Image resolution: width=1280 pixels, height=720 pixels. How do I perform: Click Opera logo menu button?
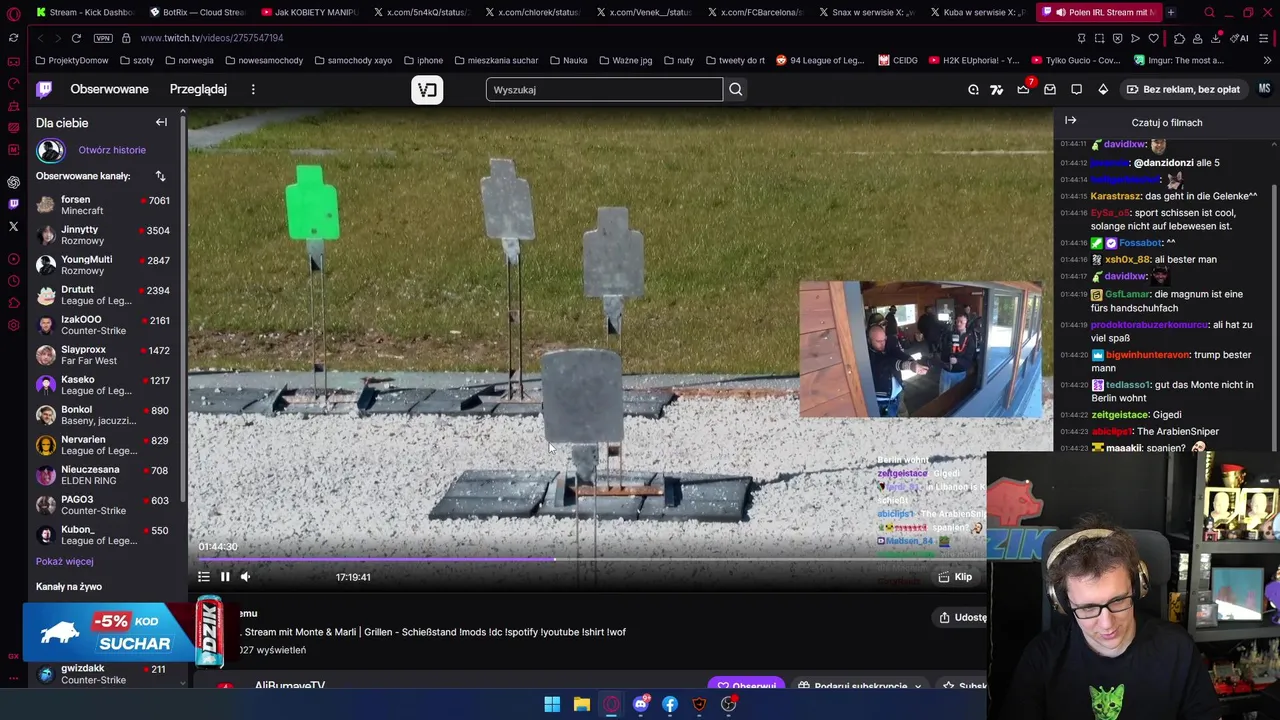13,12
